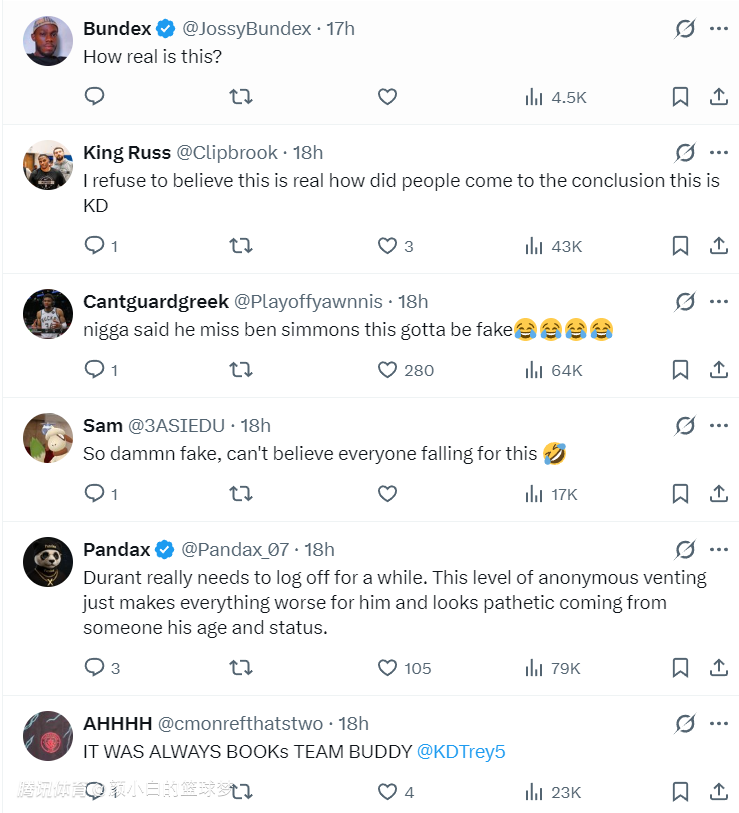Bookmark Bundex's tweet
This screenshot has height=813, width=739.
click(680, 97)
